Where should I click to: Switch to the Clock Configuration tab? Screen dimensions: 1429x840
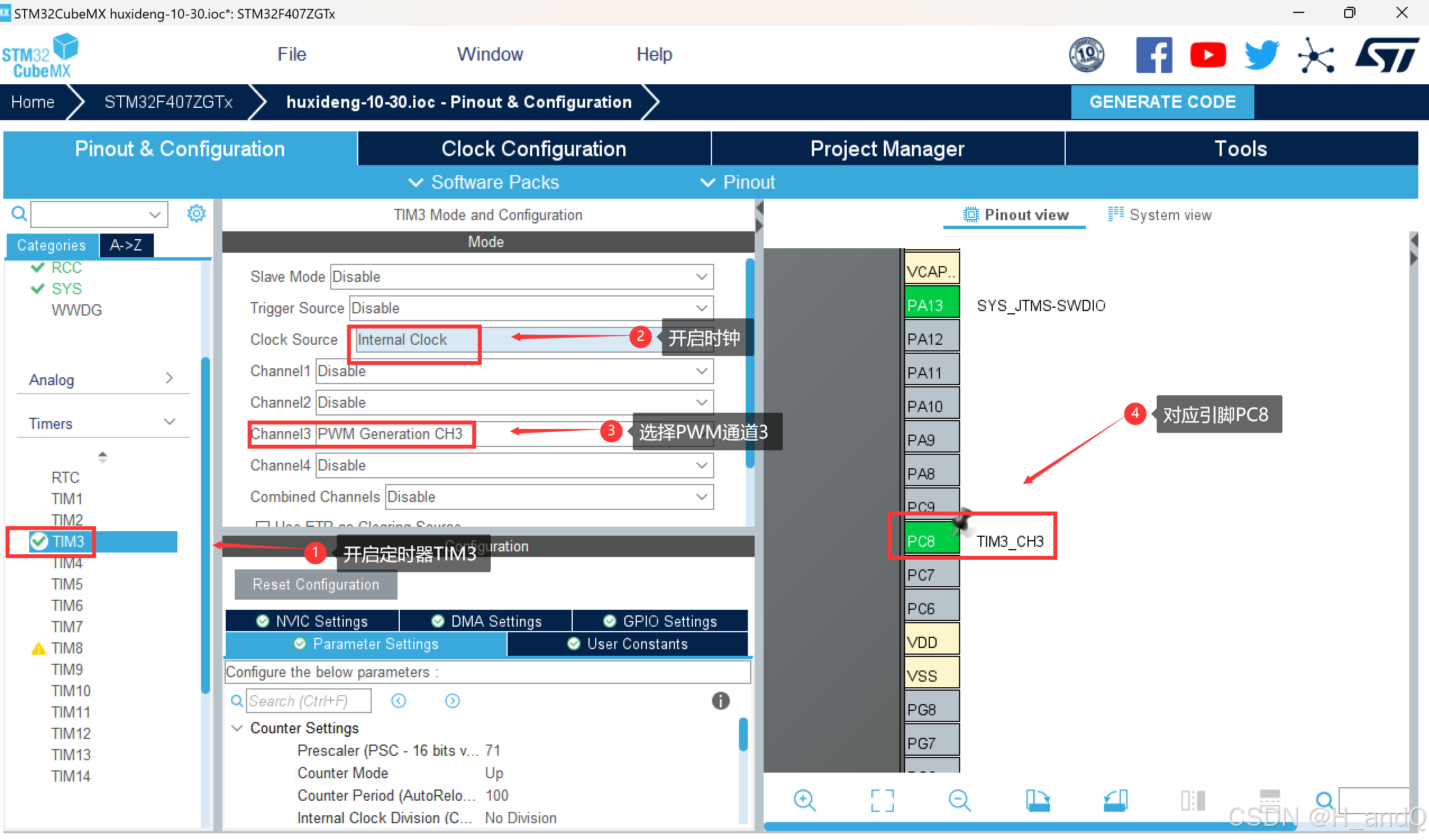click(533, 149)
